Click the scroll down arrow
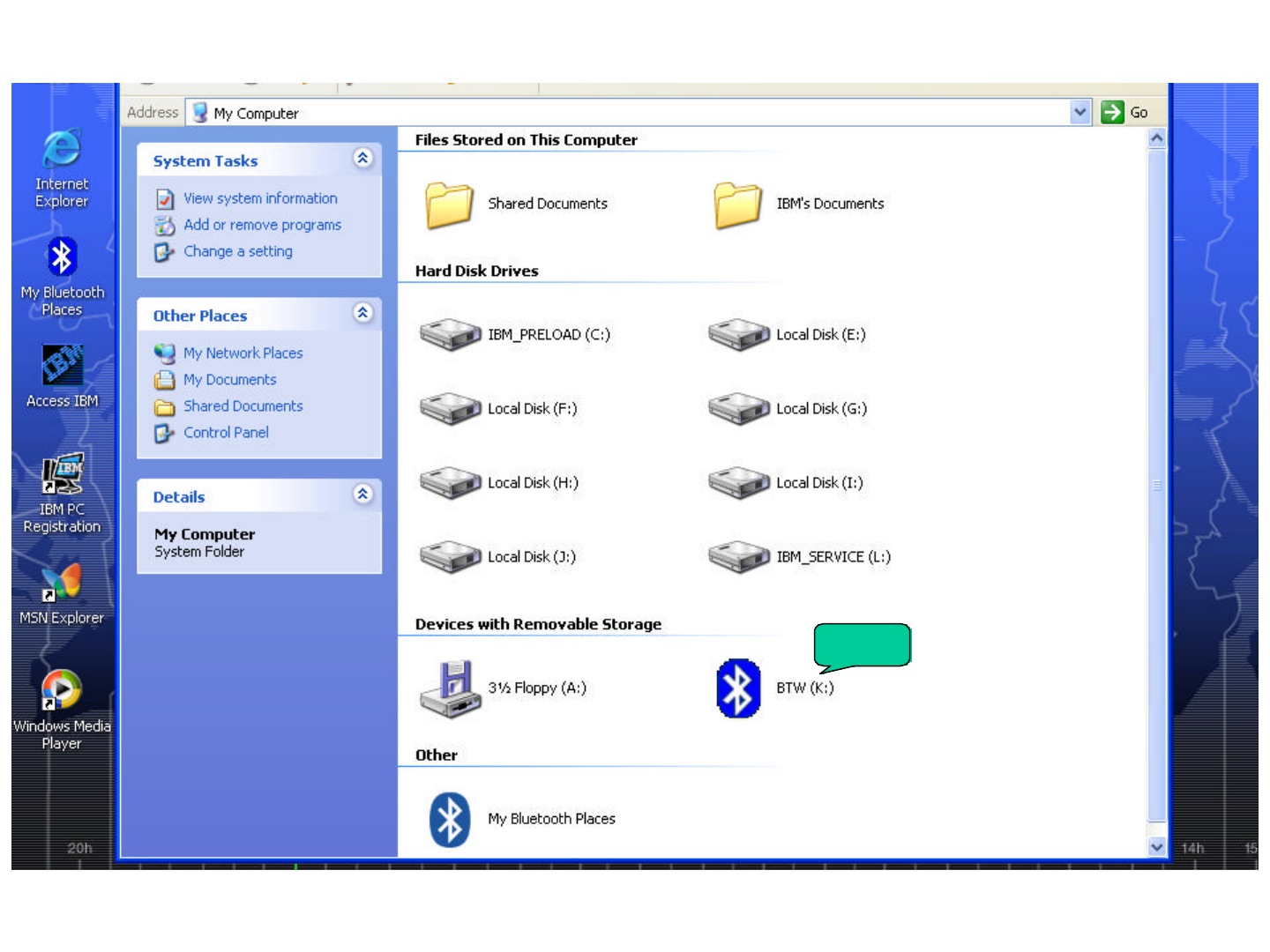This screenshot has height=952, width=1270. click(x=1157, y=847)
